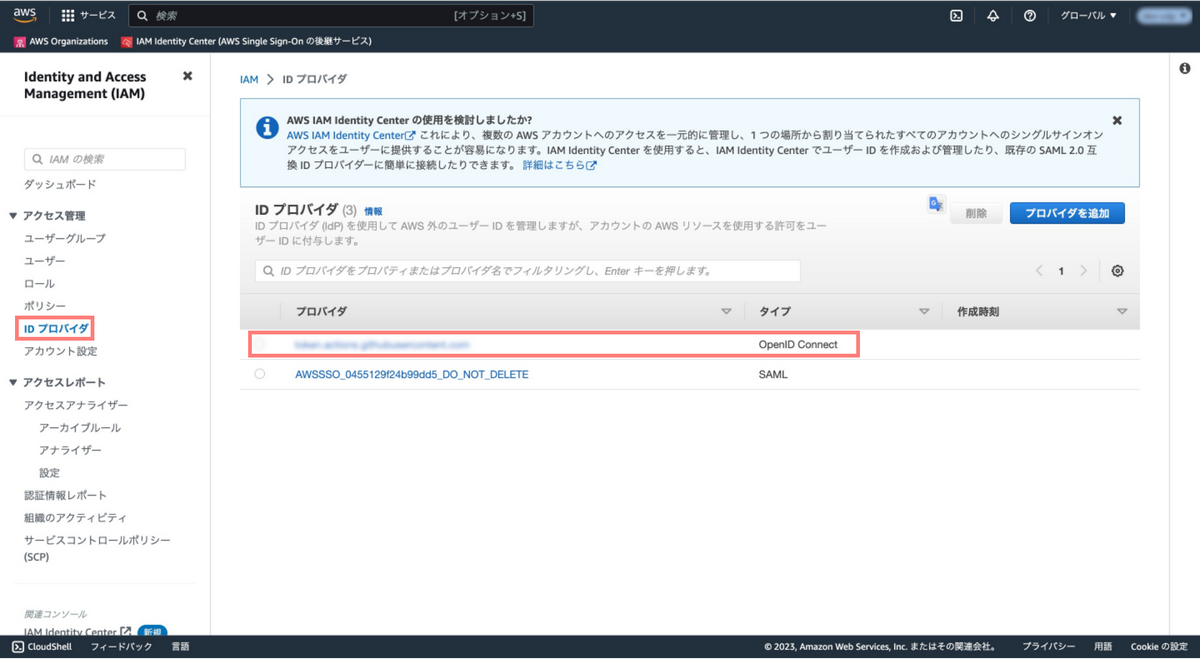The width and height of the screenshot is (1200, 659).
Task: Open アカウント設定 in the sidebar
Action: (60, 351)
